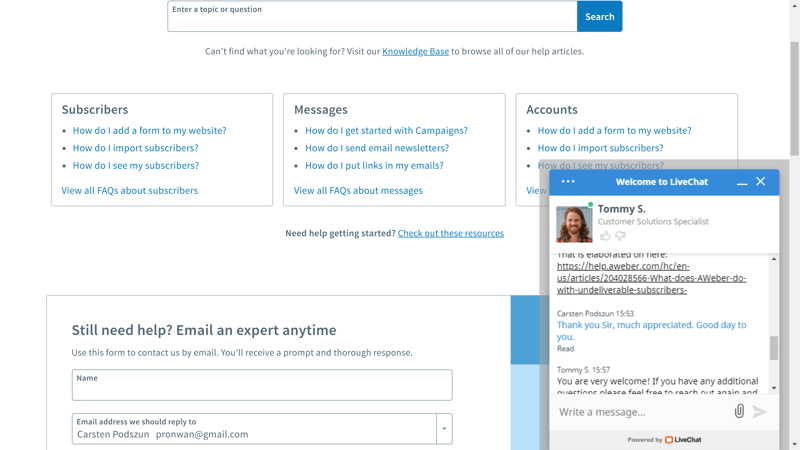This screenshot has height=450, width=800.
Task: Click the page vertical scrollbar thumb
Action: point(794,98)
